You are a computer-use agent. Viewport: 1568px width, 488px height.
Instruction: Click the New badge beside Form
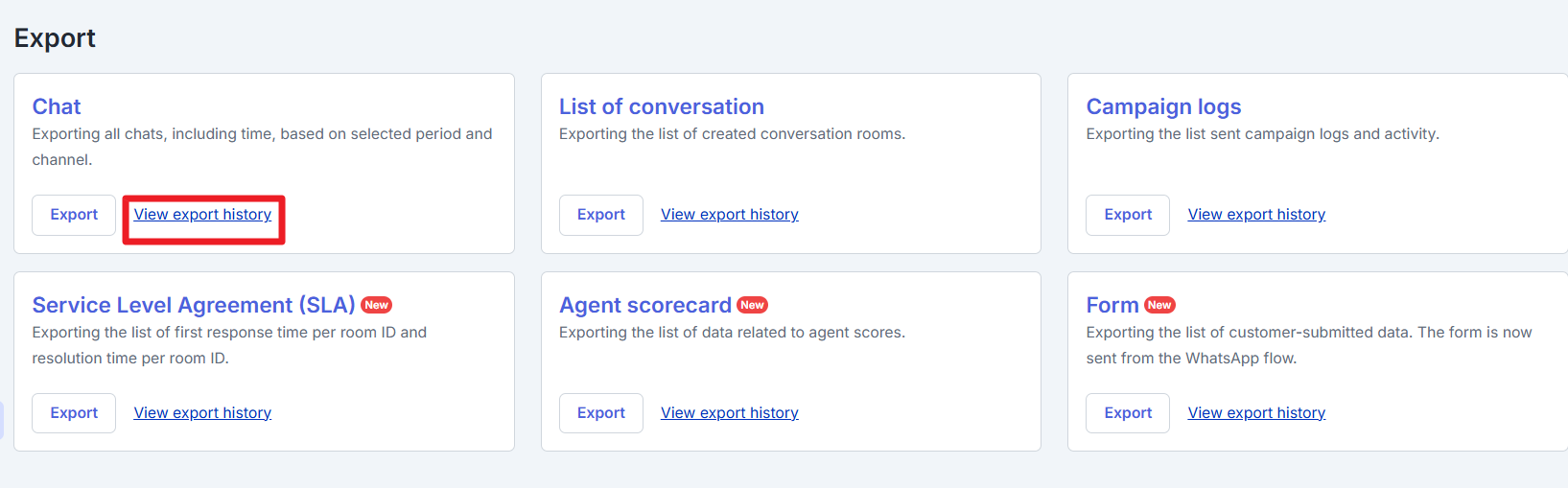pos(1159,306)
